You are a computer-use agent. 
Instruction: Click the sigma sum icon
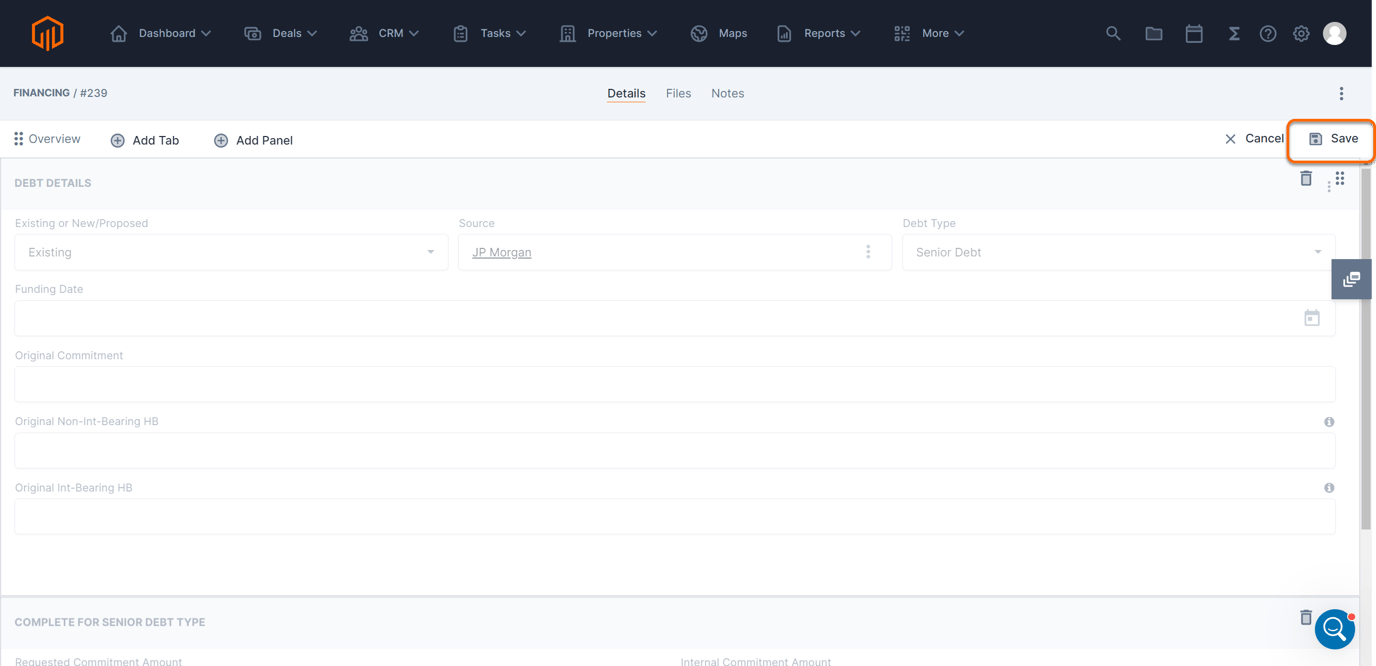tap(1234, 33)
